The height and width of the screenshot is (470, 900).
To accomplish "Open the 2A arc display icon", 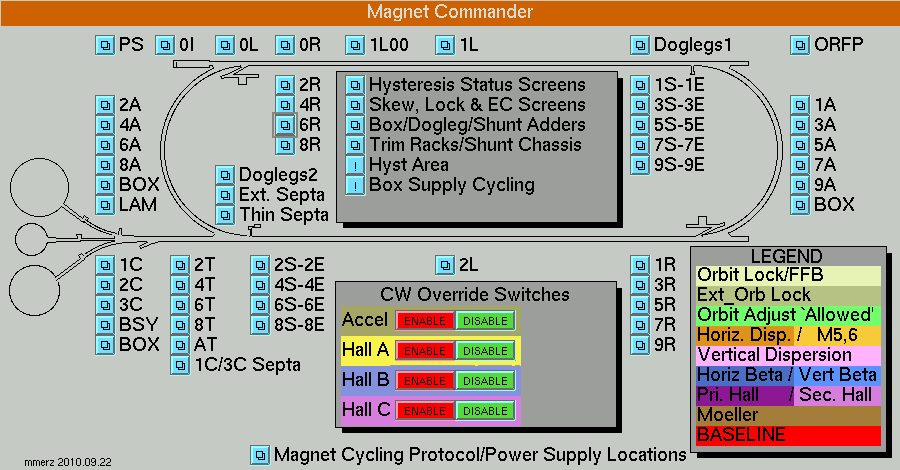I will (x=104, y=105).
